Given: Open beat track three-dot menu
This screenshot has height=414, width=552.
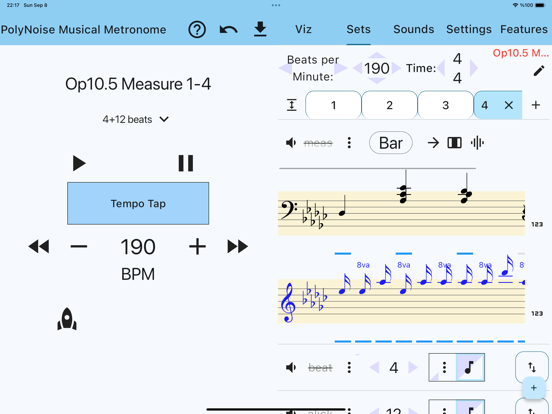Looking at the screenshot, I should (349, 368).
